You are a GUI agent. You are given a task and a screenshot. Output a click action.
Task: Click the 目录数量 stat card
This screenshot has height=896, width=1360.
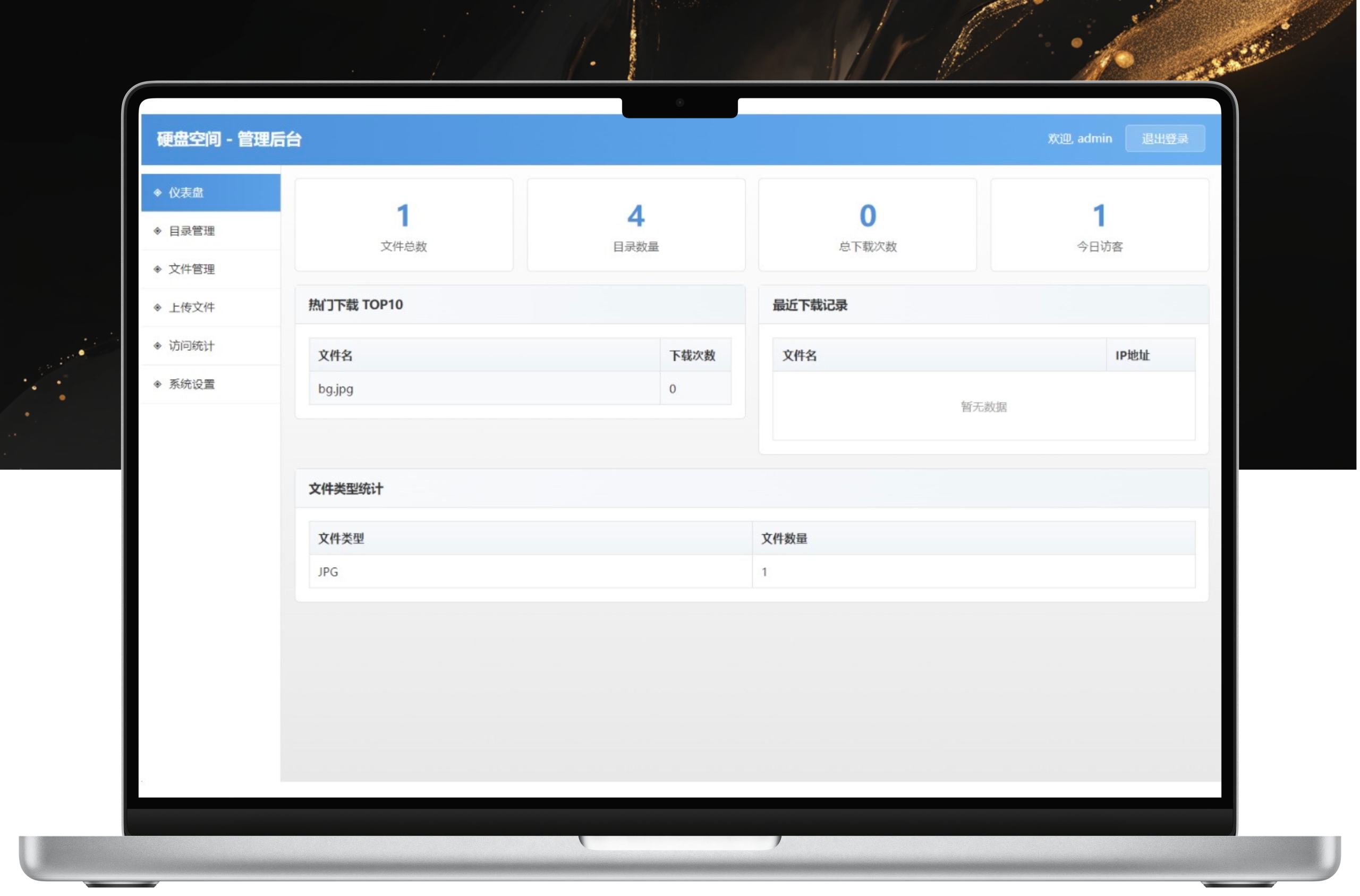coord(636,225)
